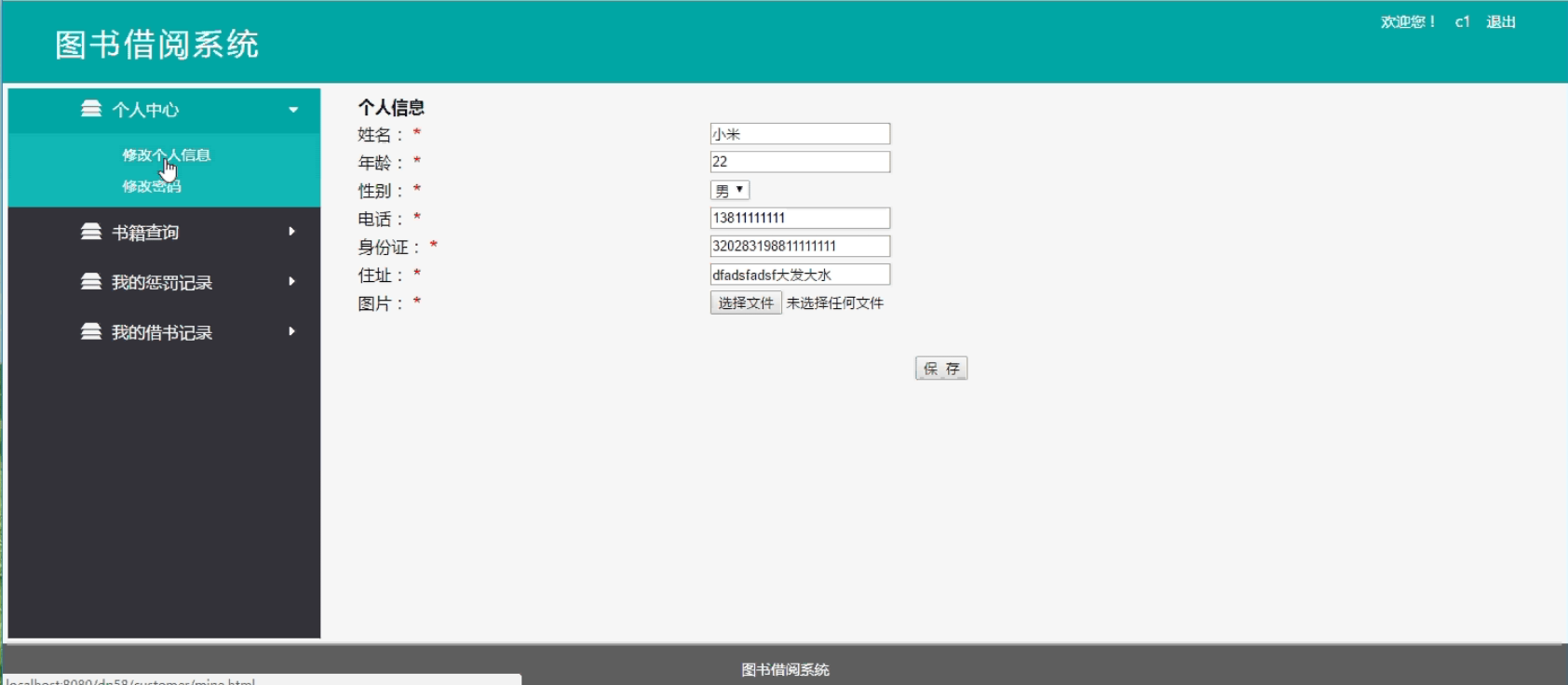The image size is (1568, 685).
Task: Open the 性别 gender dropdown
Action: tap(730, 190)
